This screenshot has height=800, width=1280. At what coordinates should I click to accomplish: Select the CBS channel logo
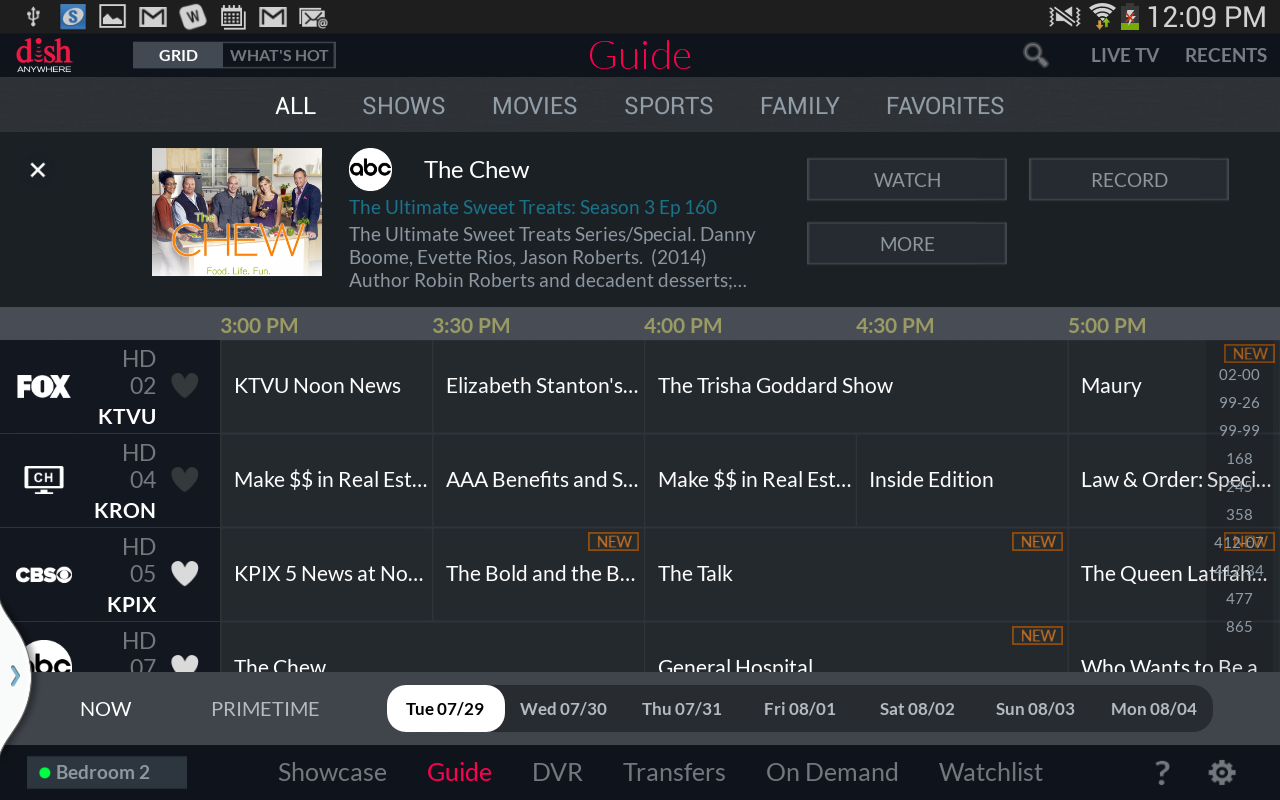(44, 575)
